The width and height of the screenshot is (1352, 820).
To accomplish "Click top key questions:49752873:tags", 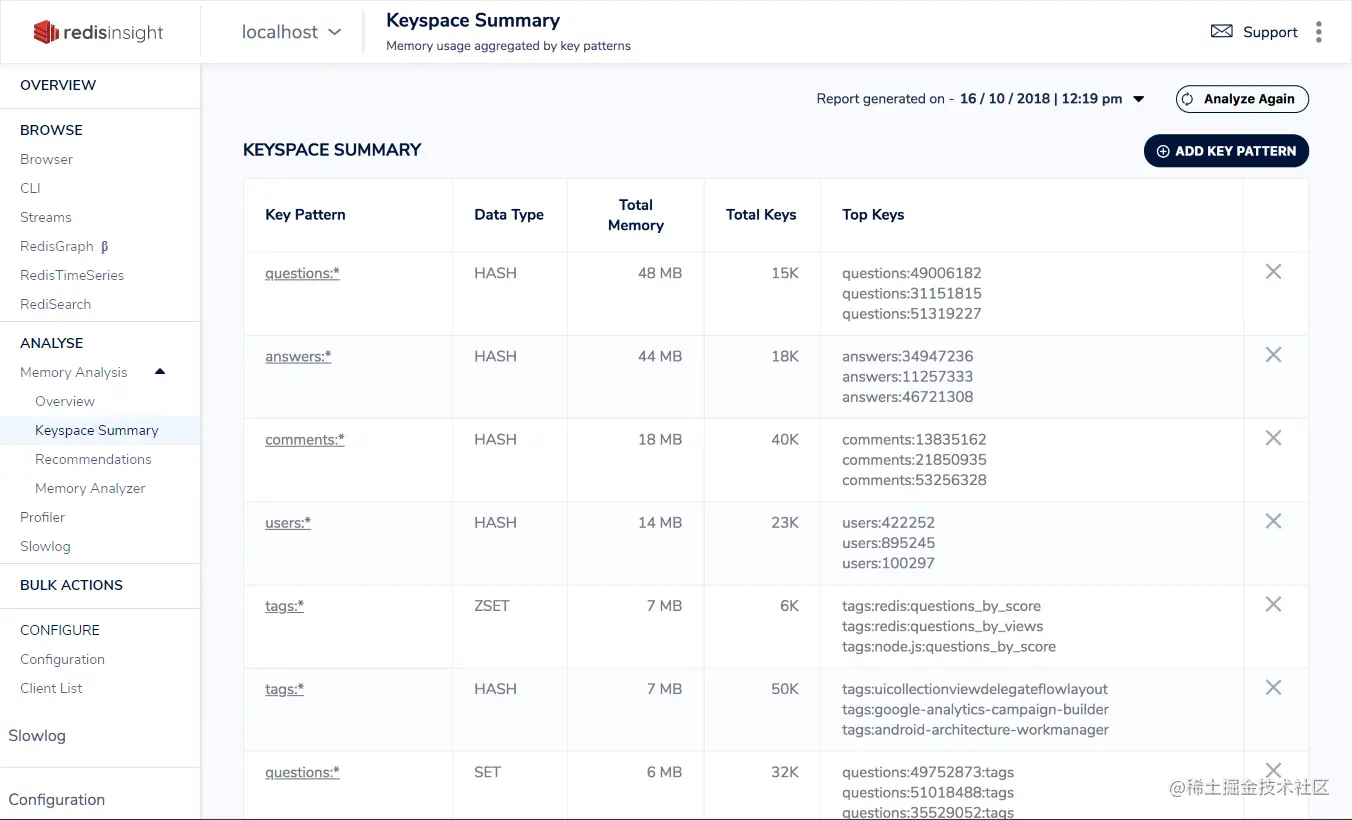I will pyautogui.click(x=928, y=771).
